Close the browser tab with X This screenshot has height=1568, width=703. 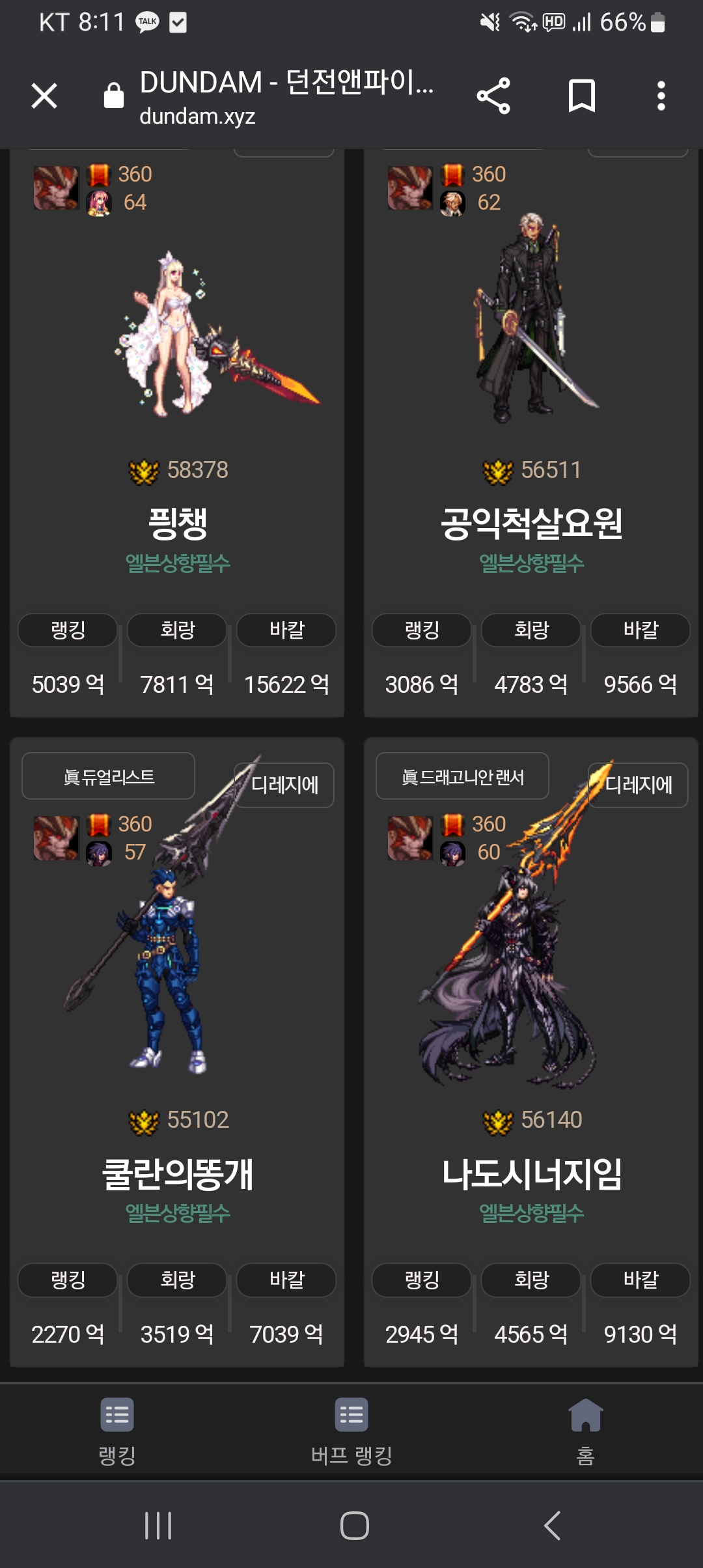(44, 96)
